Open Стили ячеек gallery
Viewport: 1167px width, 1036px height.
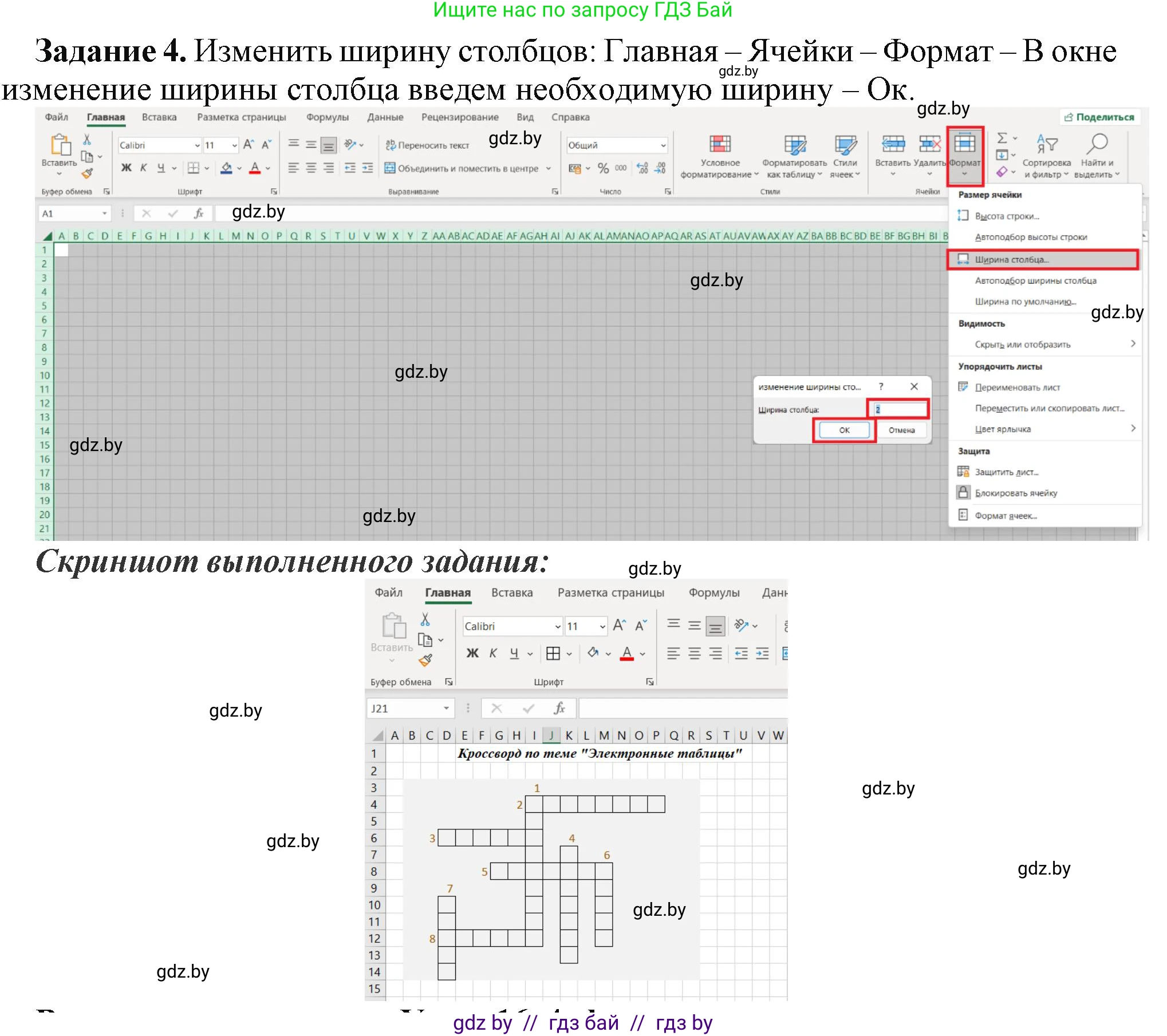click(846, 144)
